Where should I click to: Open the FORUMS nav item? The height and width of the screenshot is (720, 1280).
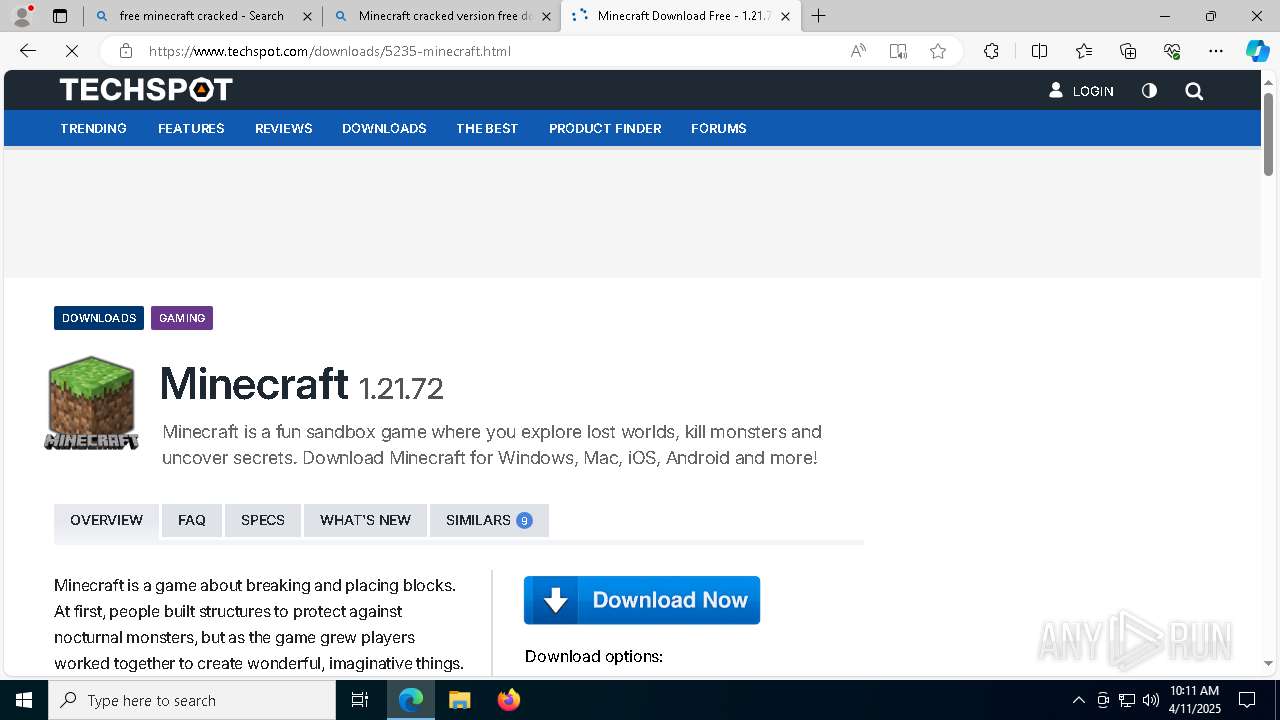pyautogui.click(x=719, y=128)
